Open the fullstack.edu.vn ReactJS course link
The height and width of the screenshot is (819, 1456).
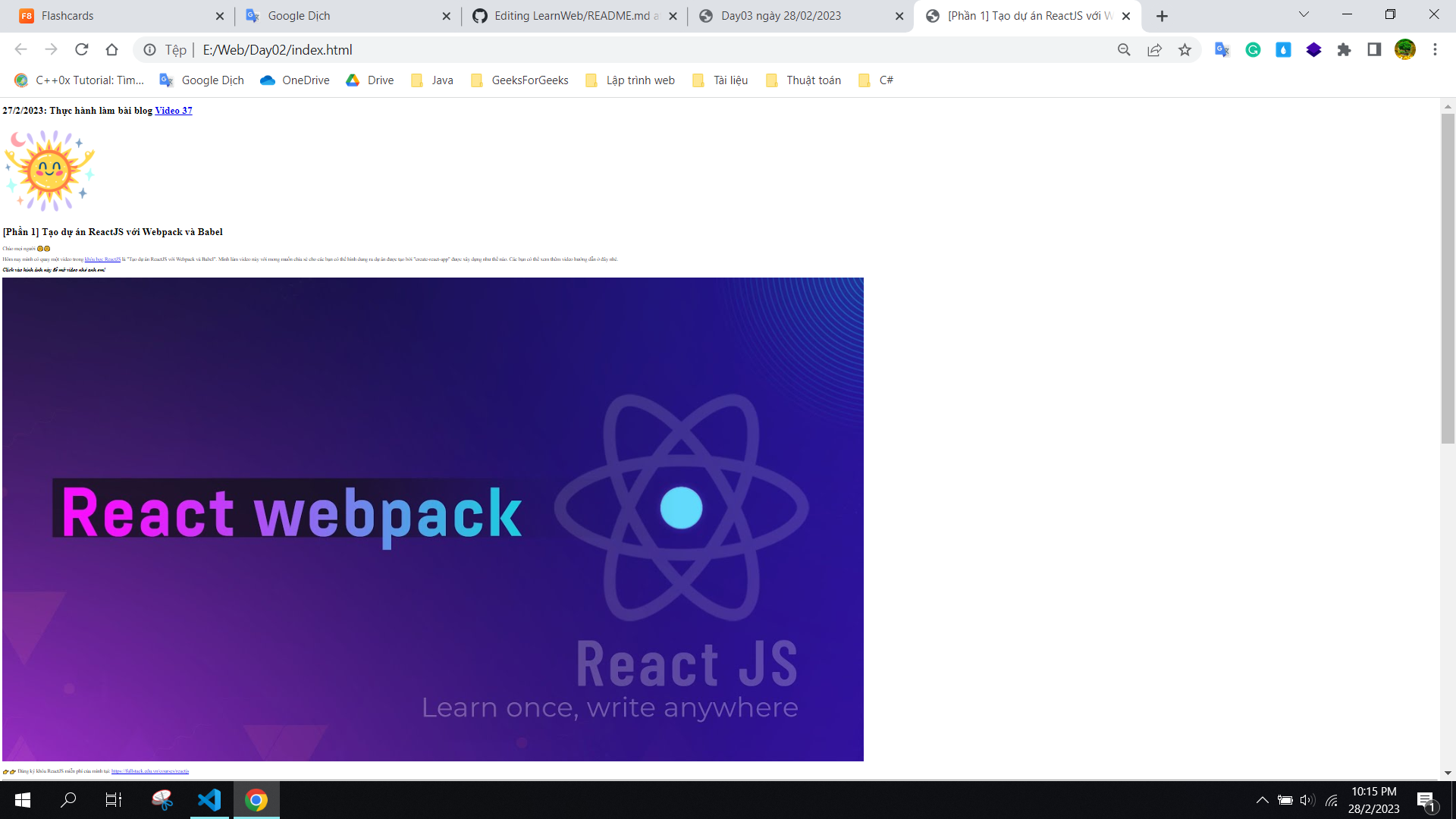[150, 770]
